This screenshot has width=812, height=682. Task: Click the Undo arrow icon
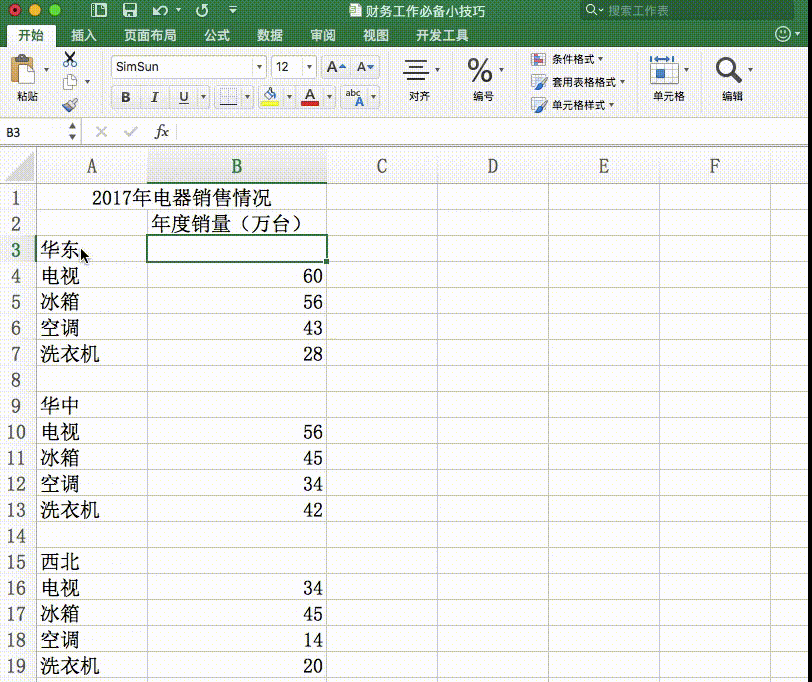[x=160, y=10]
